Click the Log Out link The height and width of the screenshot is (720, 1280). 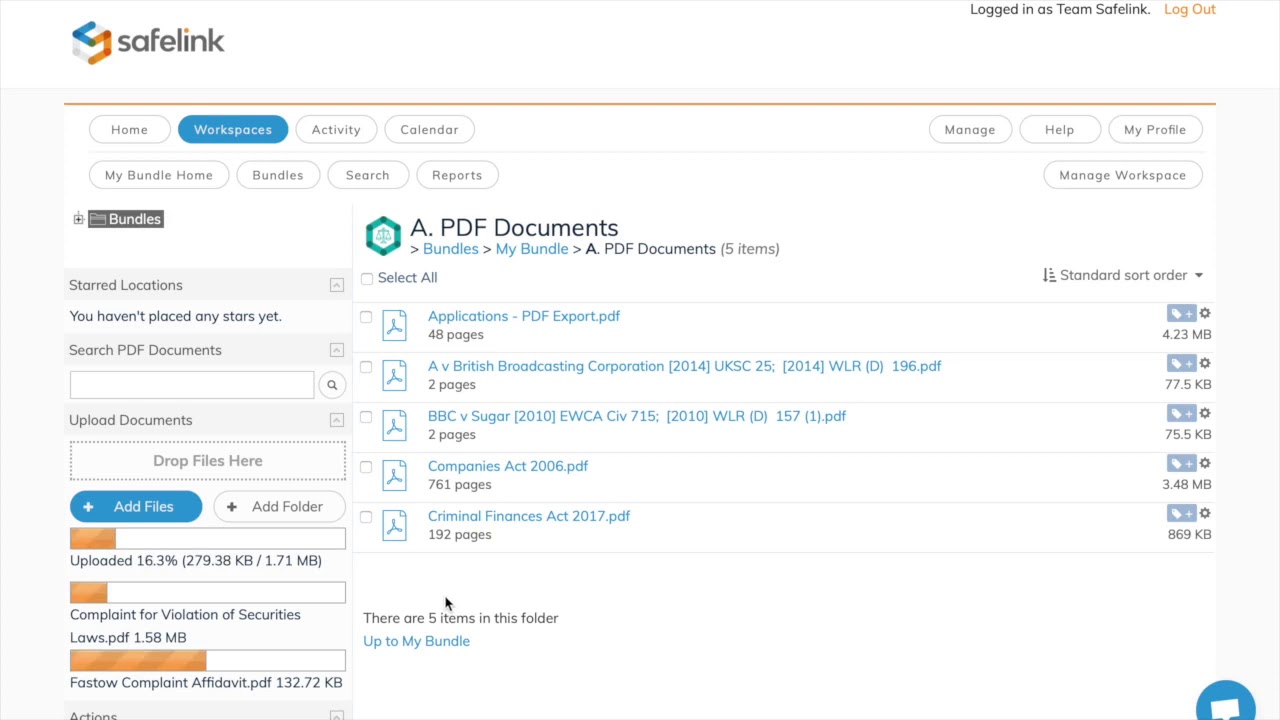click(1190, 9)
